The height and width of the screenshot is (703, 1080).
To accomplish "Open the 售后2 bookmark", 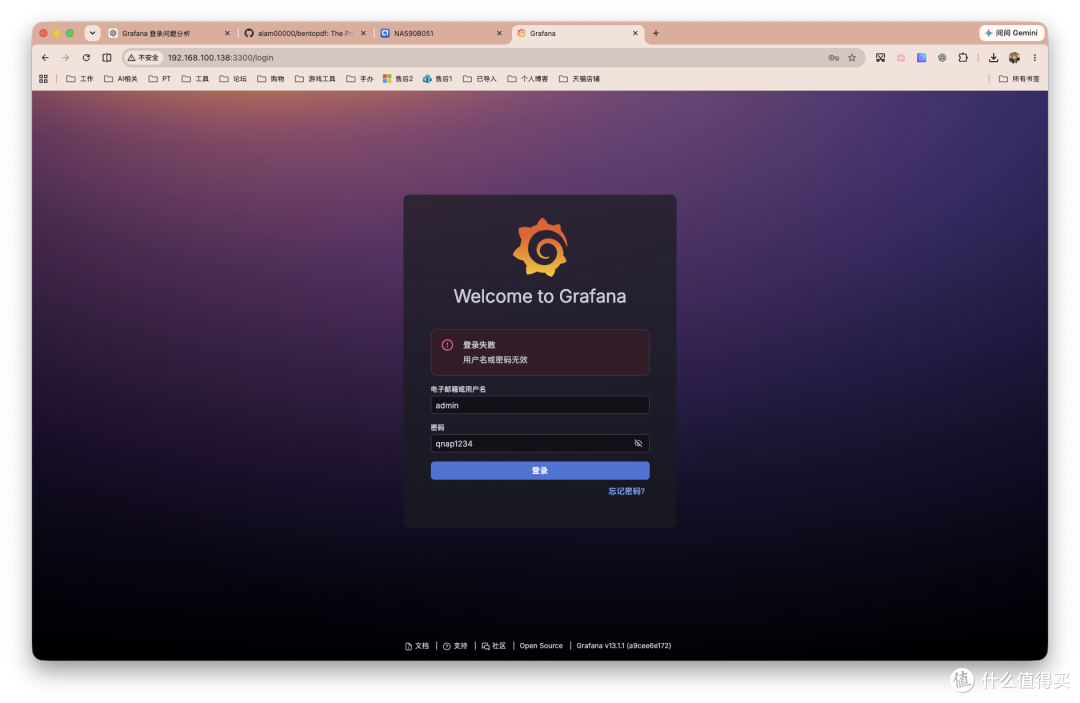I will pyautogui.click(x=398, y=79).
